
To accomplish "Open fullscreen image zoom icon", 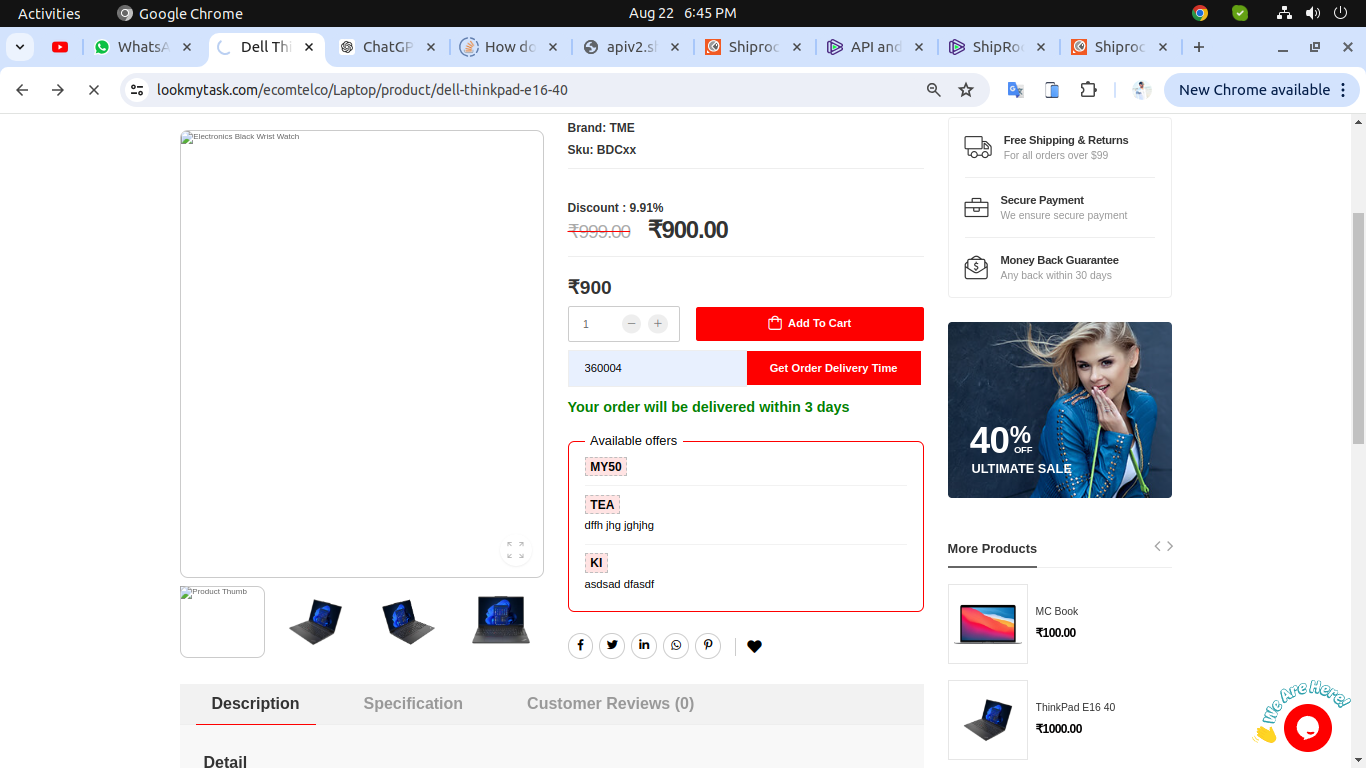I will [x=515, y=550].
